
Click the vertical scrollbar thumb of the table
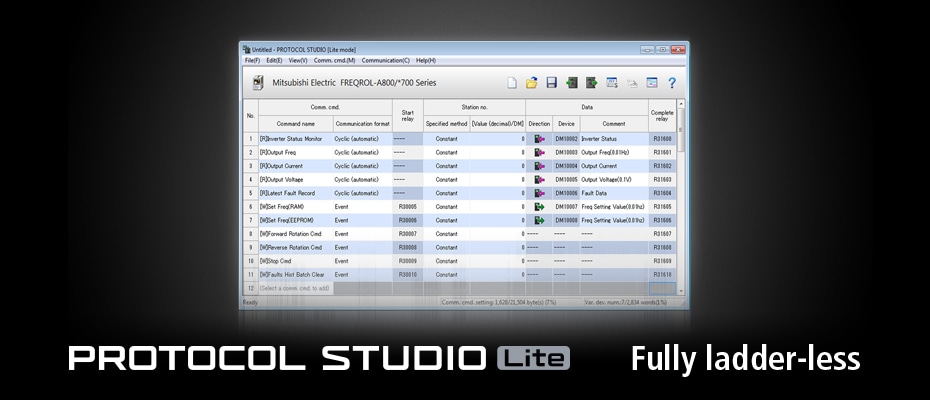pos(681,129)
